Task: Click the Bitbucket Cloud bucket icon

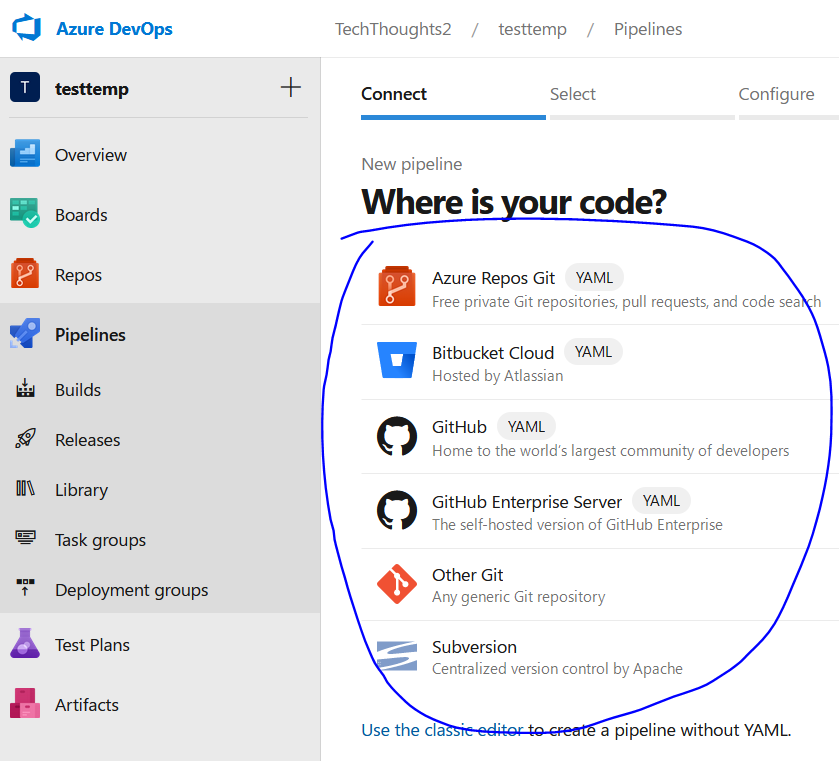Action: (396, 360)
